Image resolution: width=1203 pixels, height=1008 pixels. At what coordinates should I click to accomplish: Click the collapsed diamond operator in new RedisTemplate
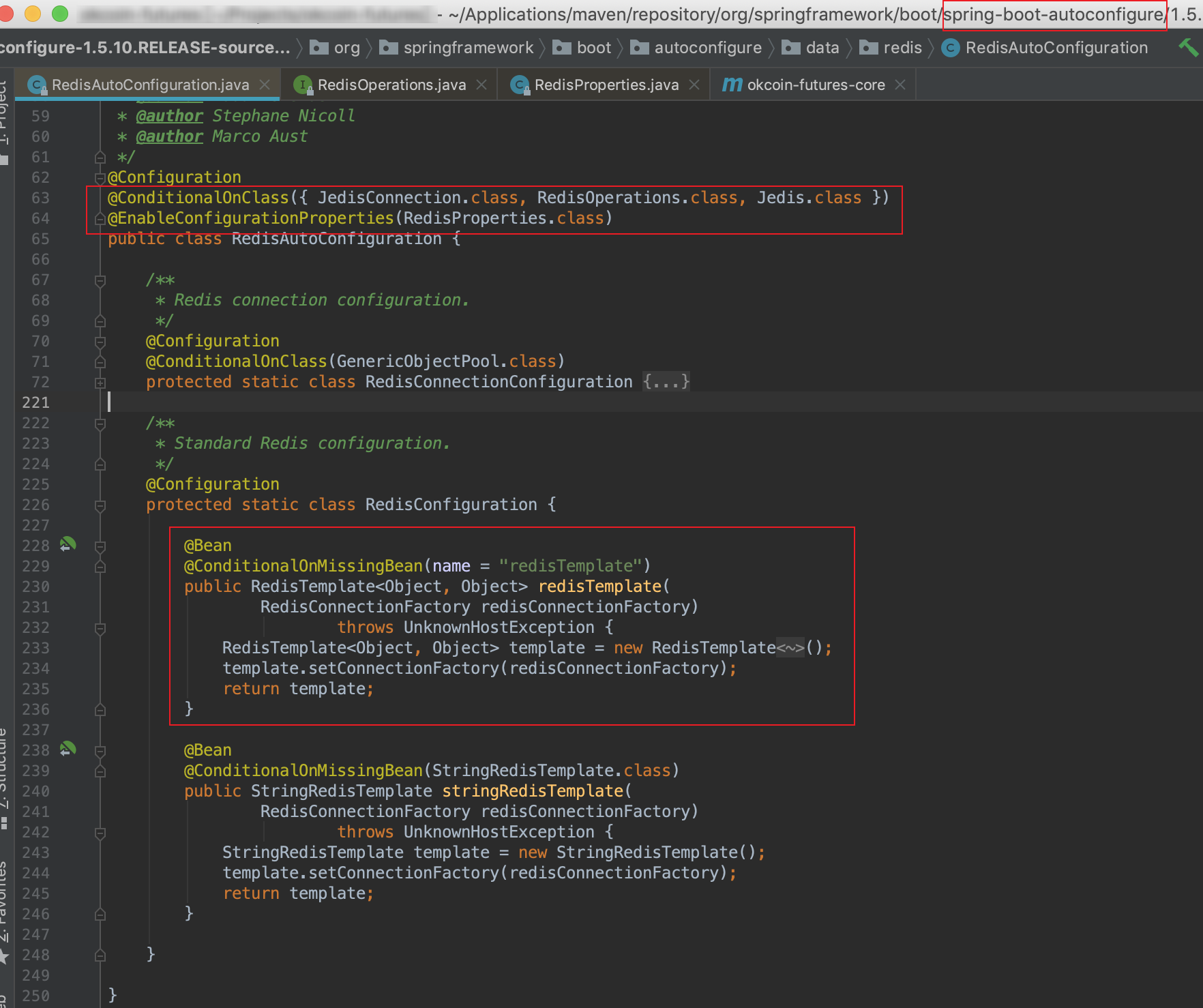790,648
